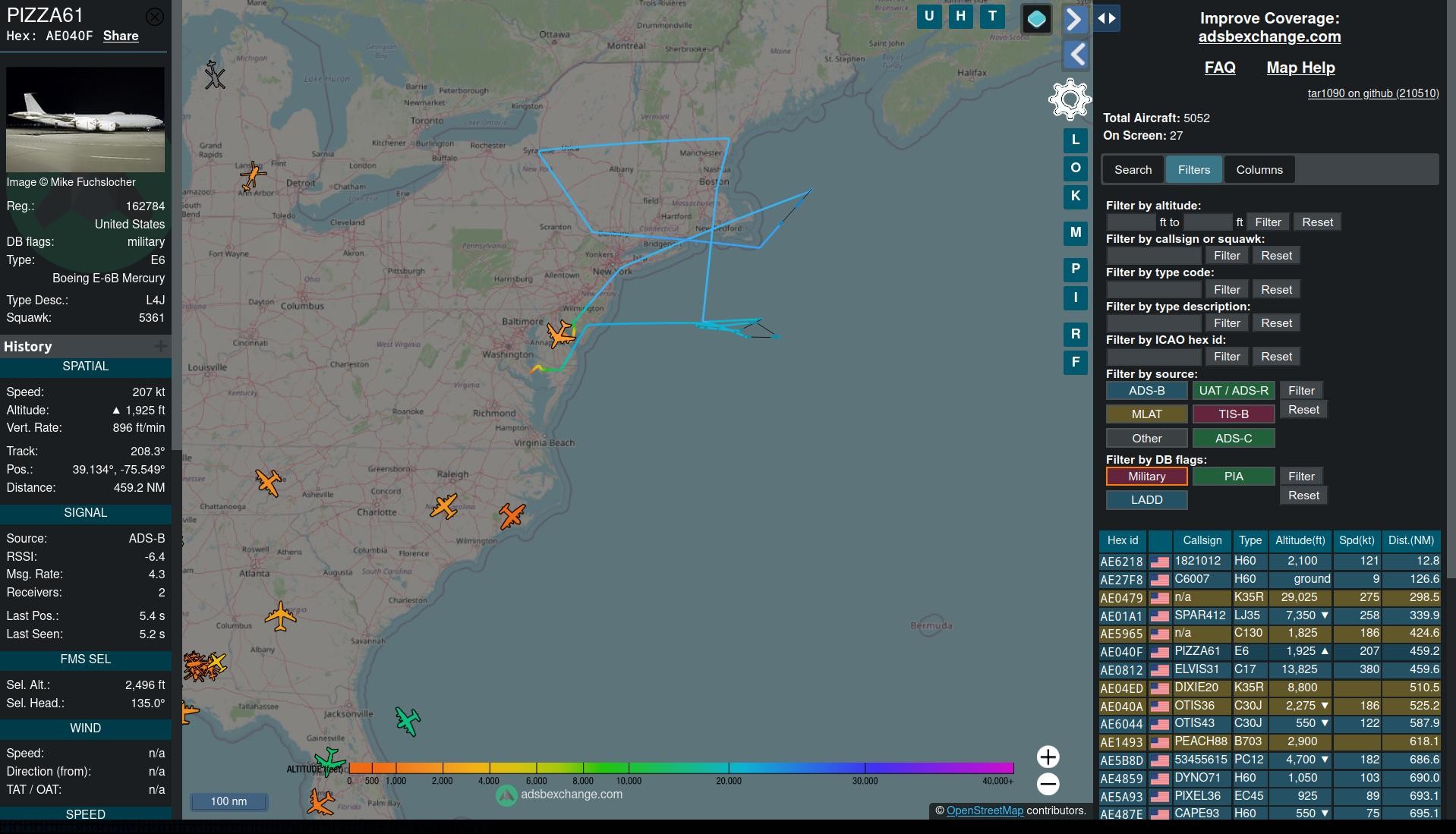Toggle the ADS-C source filter
The image size is (1456, 834).
click(x=1234, y=439)
